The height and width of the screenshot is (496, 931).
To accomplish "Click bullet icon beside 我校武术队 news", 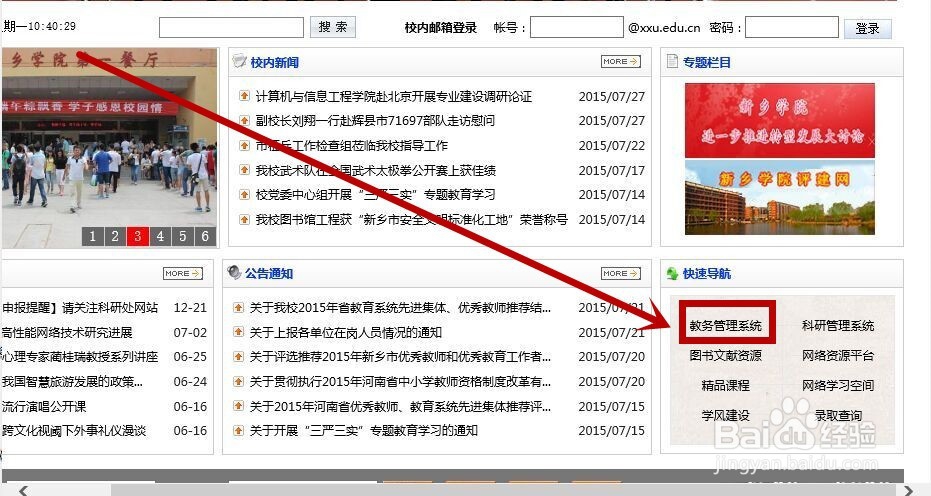I will click(244, 170).
